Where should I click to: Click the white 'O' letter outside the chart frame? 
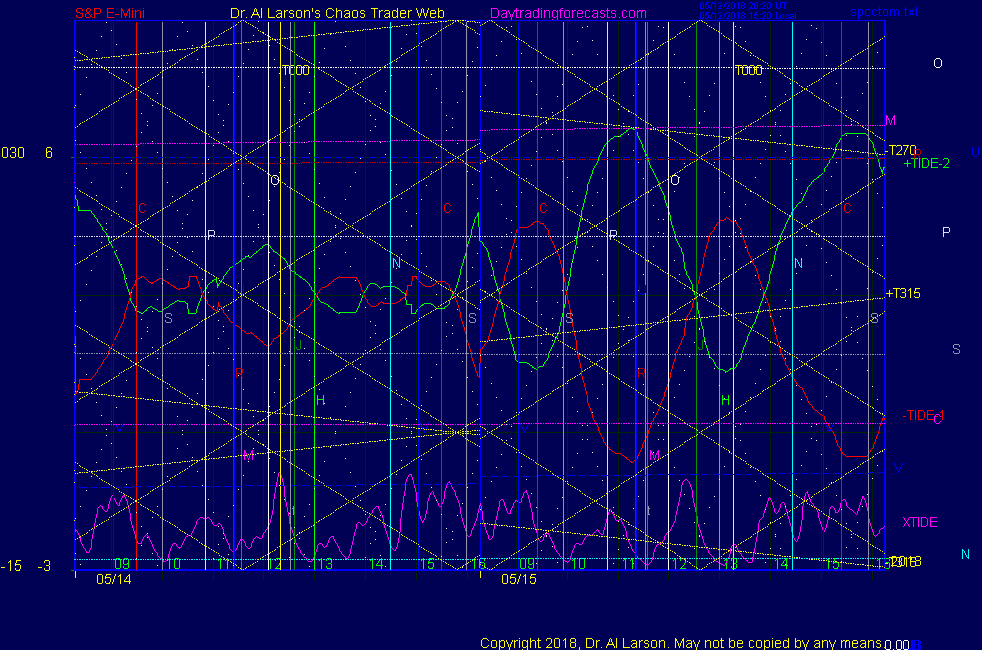938,63
